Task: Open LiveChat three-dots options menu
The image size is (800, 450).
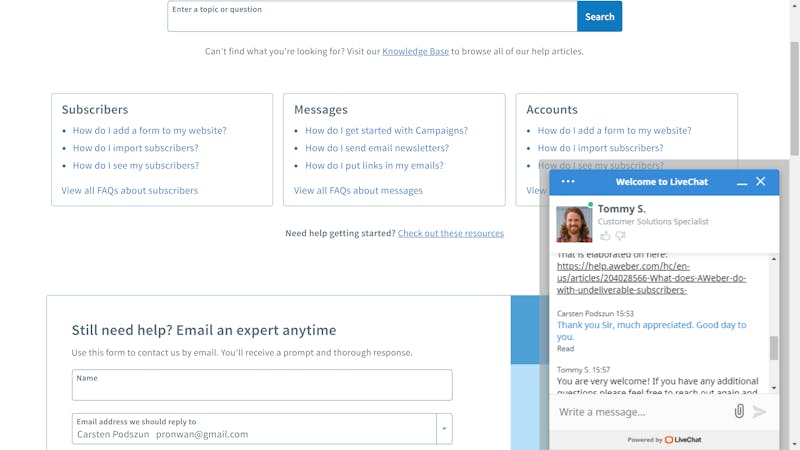Action: pyautogui.click(x=568, y=181)
